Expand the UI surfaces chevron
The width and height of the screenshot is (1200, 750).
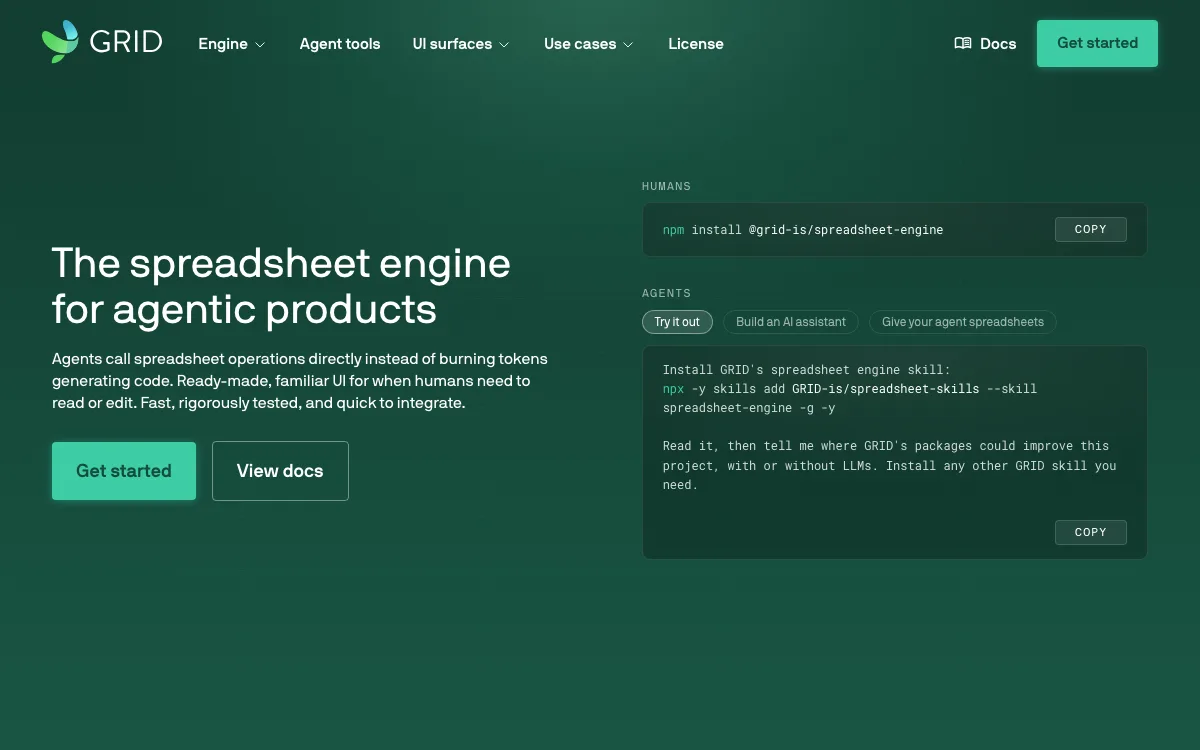click(504, 45)
